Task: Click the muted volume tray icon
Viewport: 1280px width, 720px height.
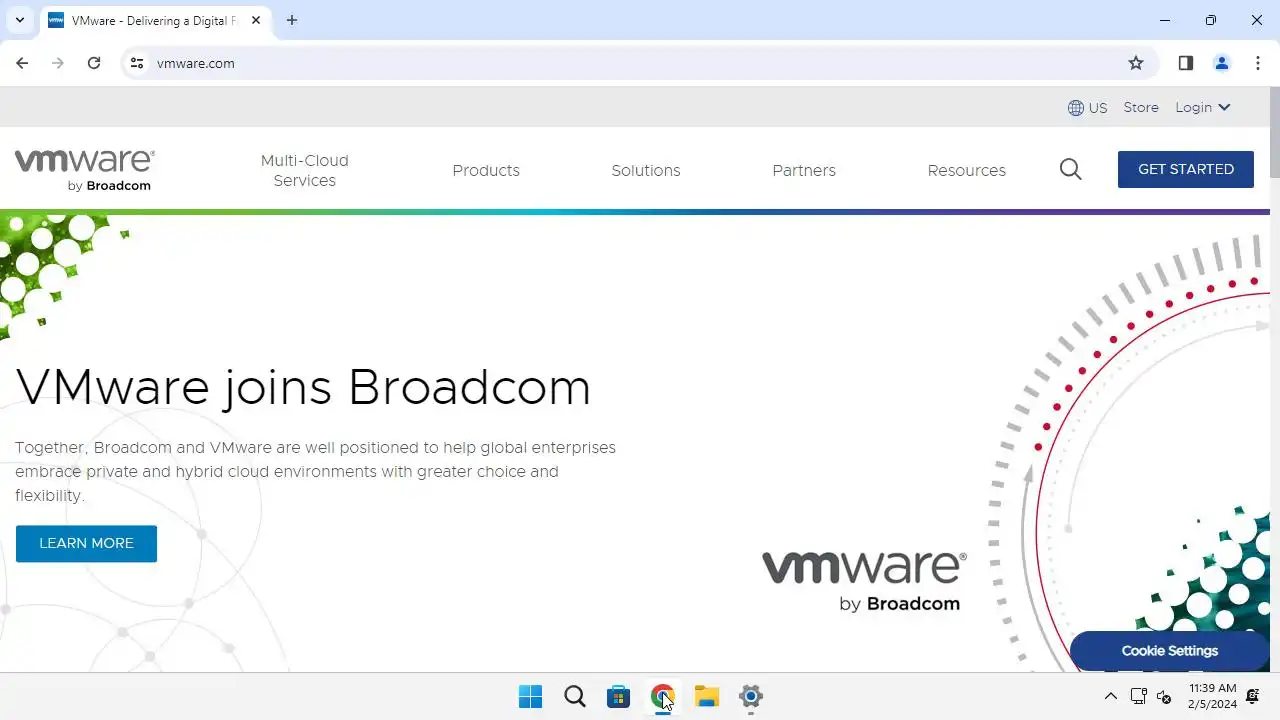Action: point(1164,697)
